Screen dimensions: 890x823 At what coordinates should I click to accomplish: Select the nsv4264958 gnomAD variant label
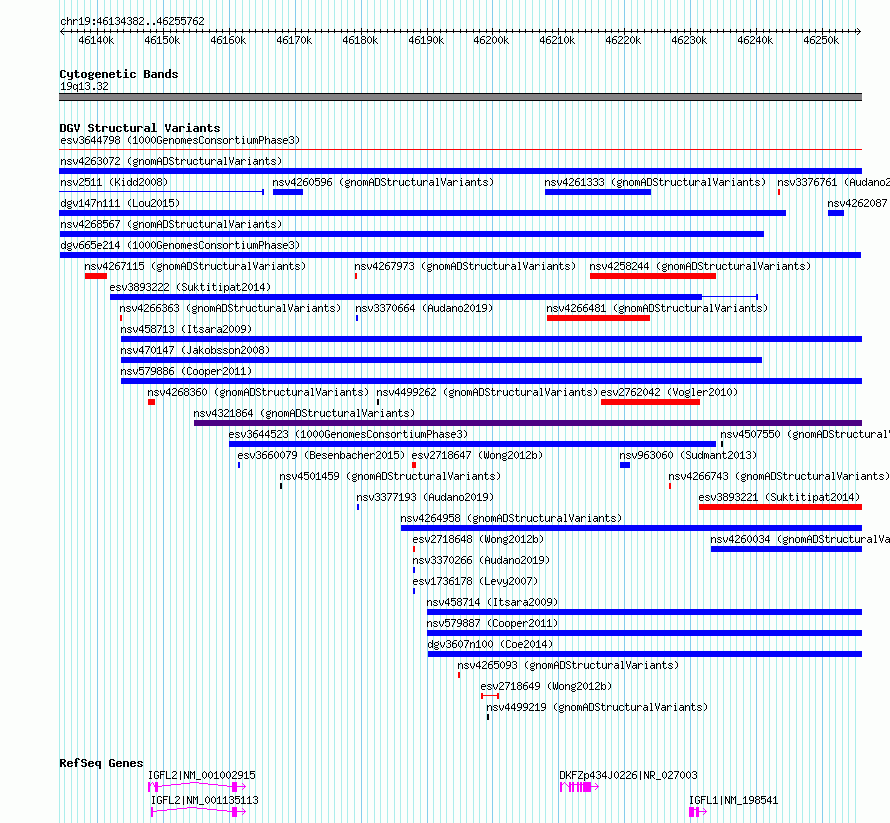[511, 518]
